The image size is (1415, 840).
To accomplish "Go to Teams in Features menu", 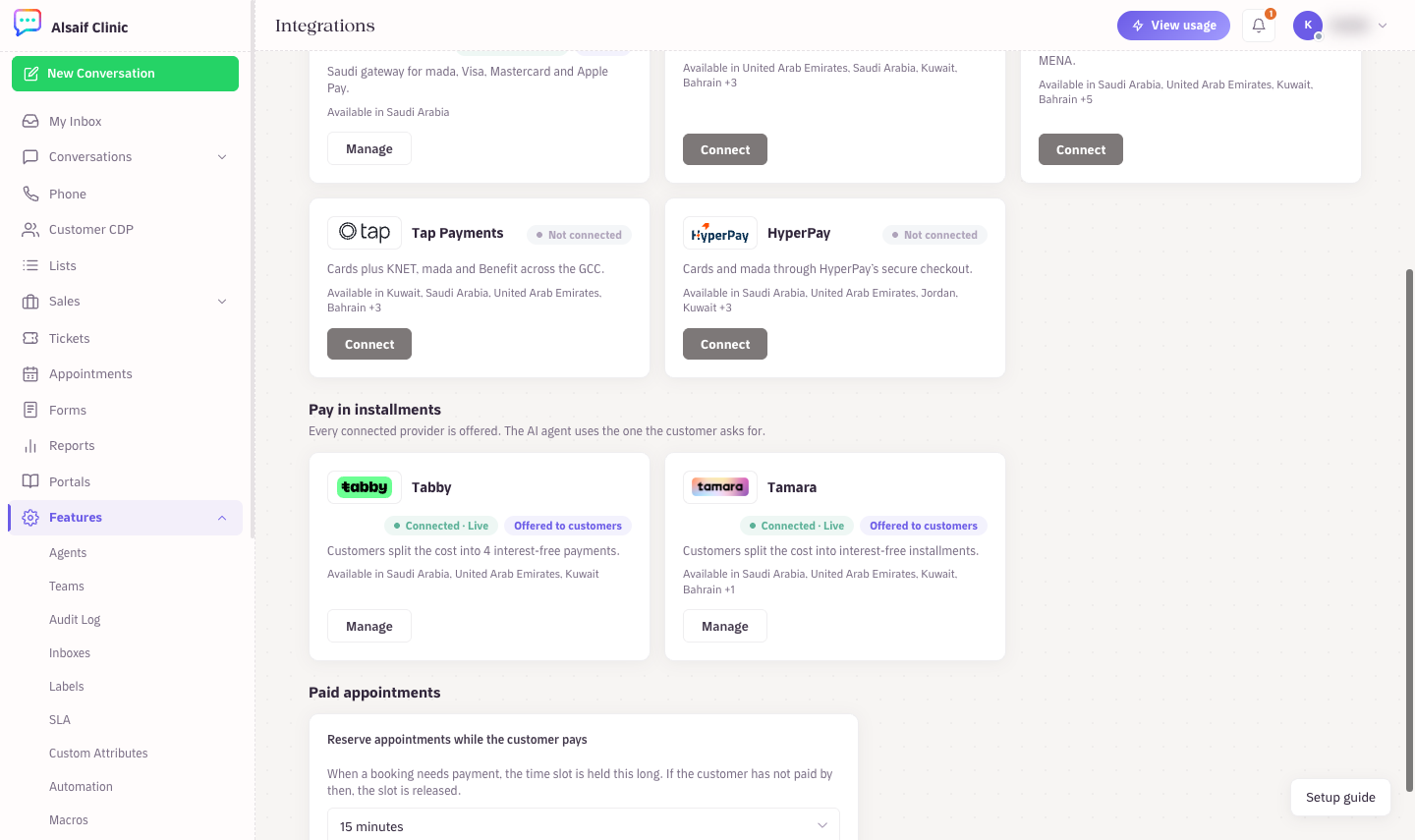I will pos(67,587).
